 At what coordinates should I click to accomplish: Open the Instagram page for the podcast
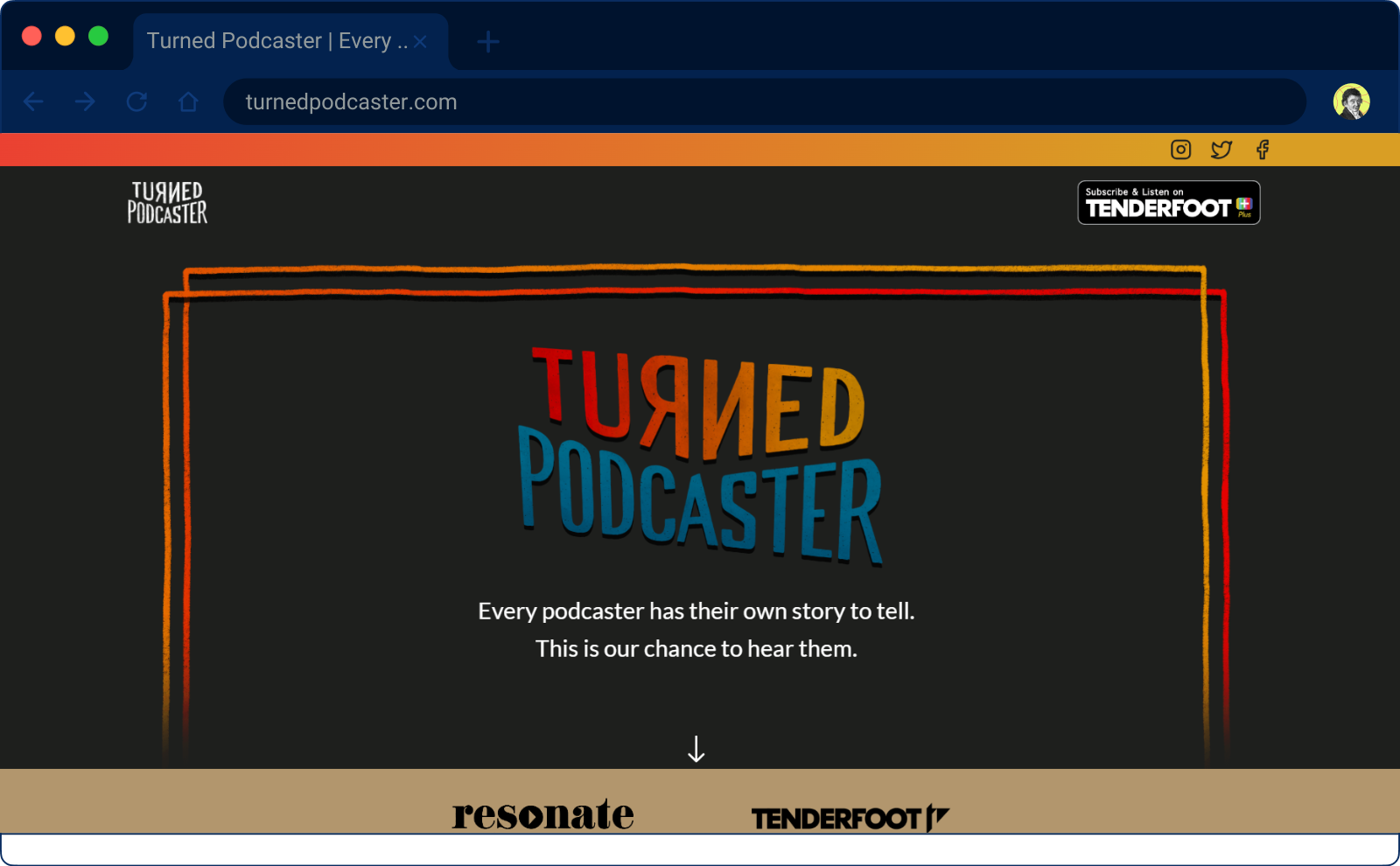point(1180,150)
